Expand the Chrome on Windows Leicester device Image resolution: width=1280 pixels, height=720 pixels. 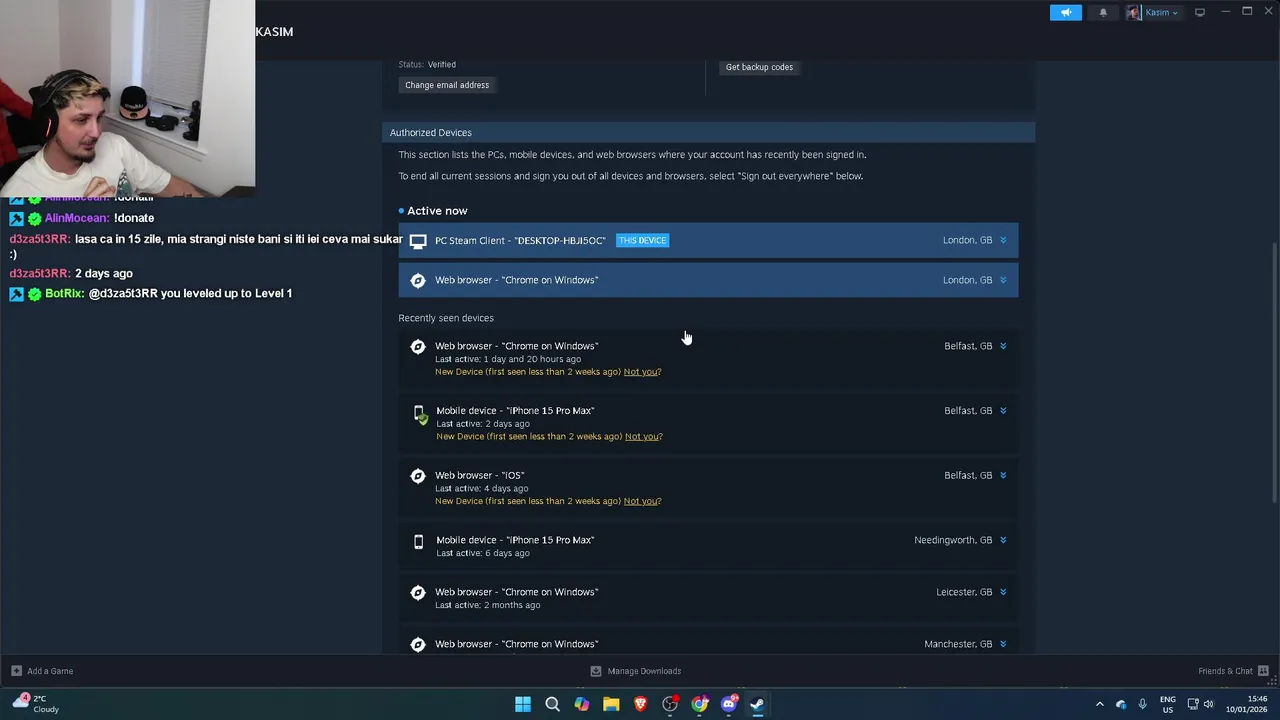1003,592
